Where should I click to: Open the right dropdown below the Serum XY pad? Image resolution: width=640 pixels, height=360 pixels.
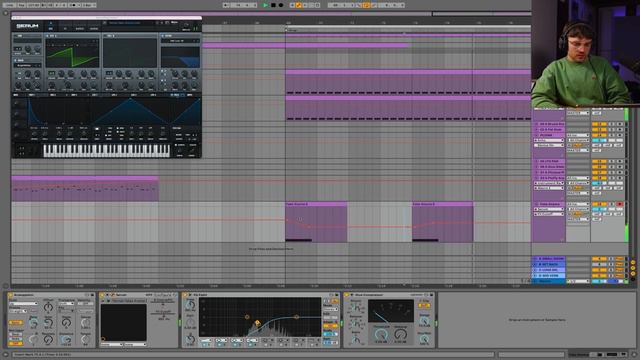(x=135, y=345)
